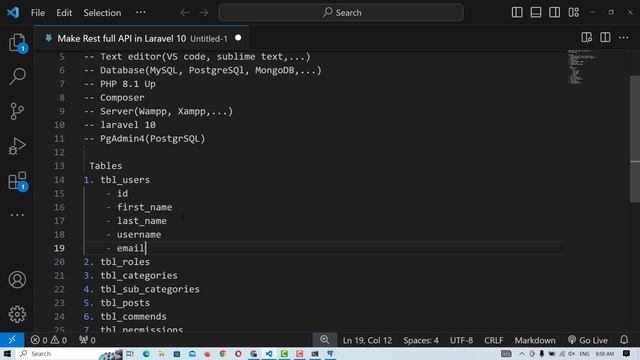Open the Search view in activity bar
The image size is (640, 360).
pyautogui.click(x=17, y=76)
